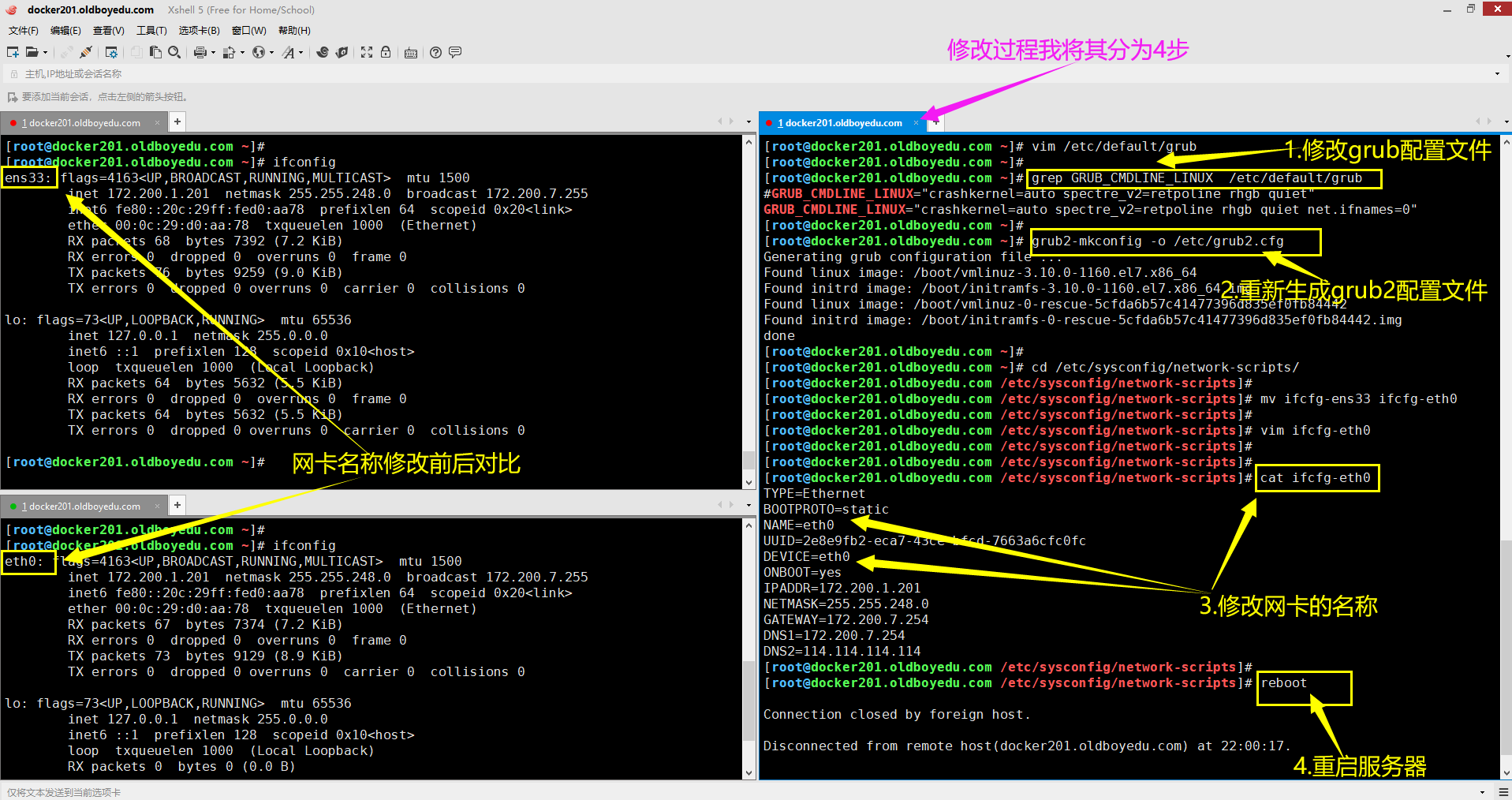
Task: Click the New Session icon
Action: [13, 52]
